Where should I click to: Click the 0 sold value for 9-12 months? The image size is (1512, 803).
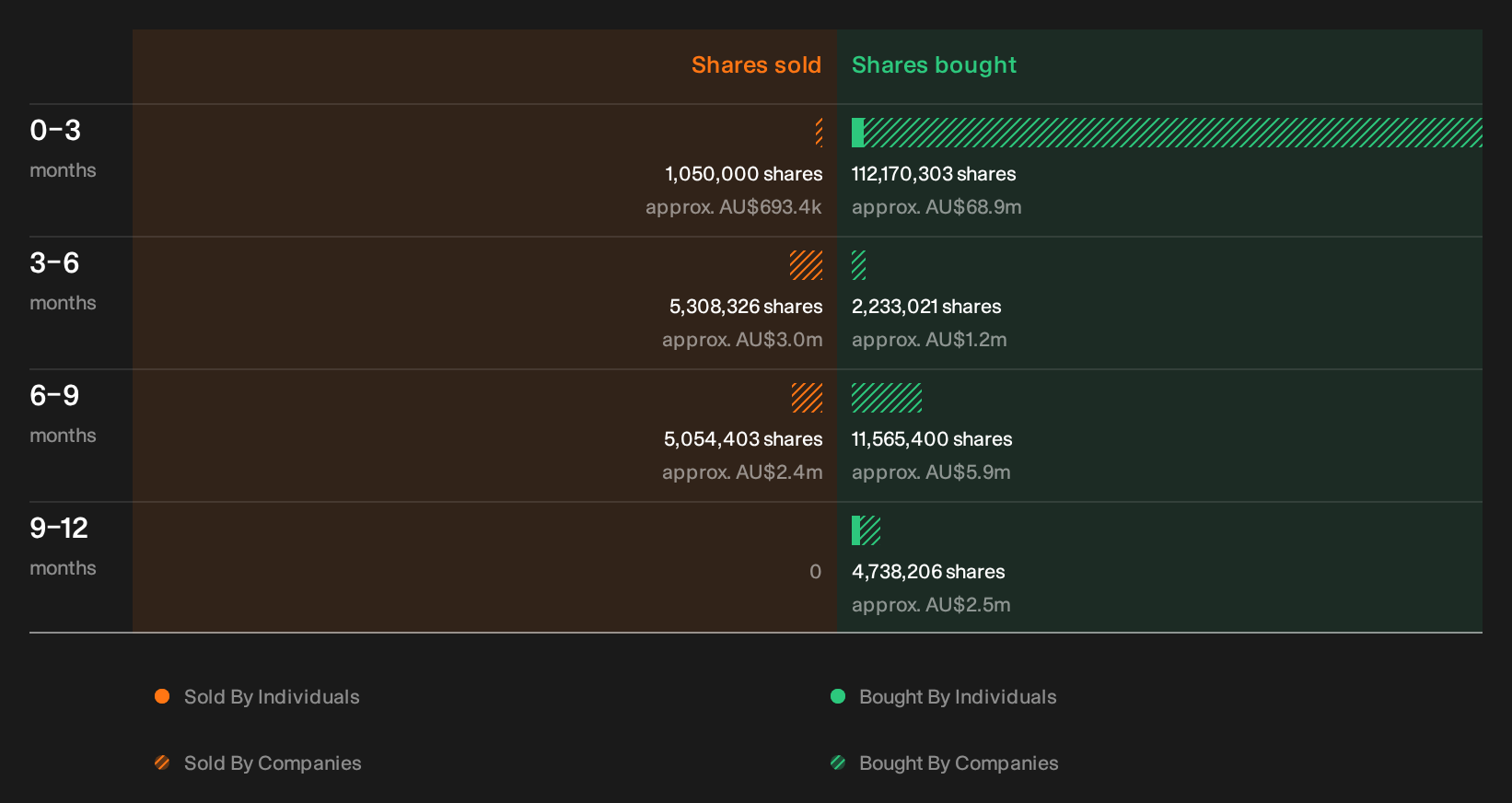tap(816, 572)
